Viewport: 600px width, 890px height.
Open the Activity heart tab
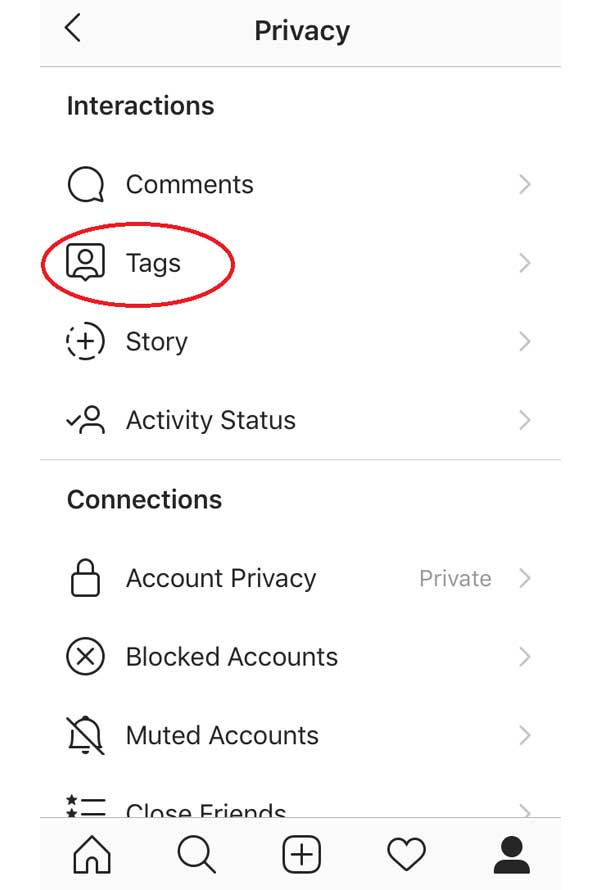pos(406,854)
